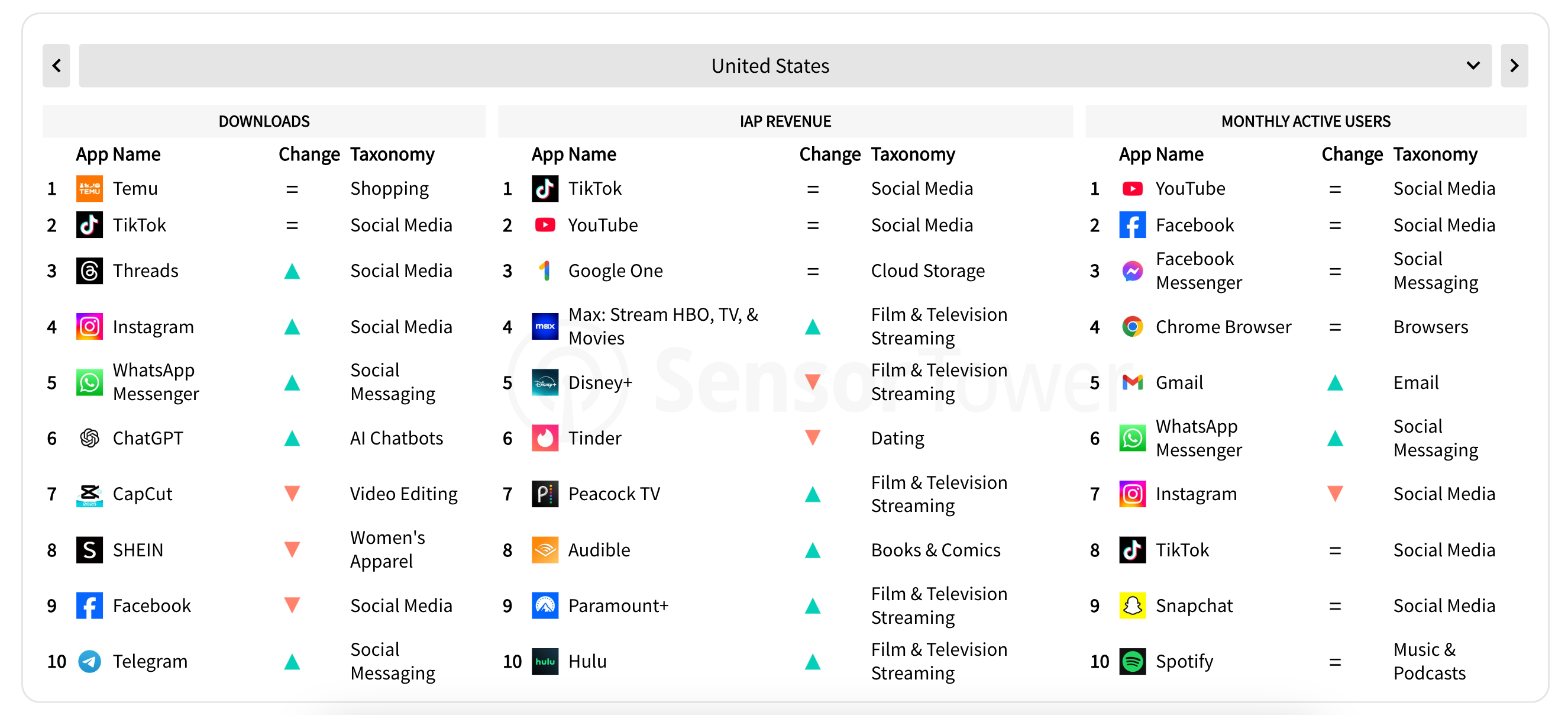
Task: Click the Threads app name in Downloads
Action: point(146,271)
